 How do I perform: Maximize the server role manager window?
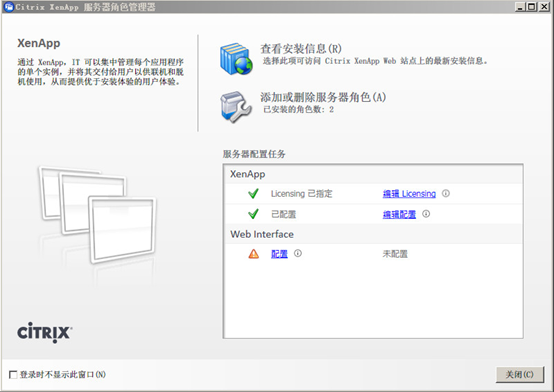[531, 7]
